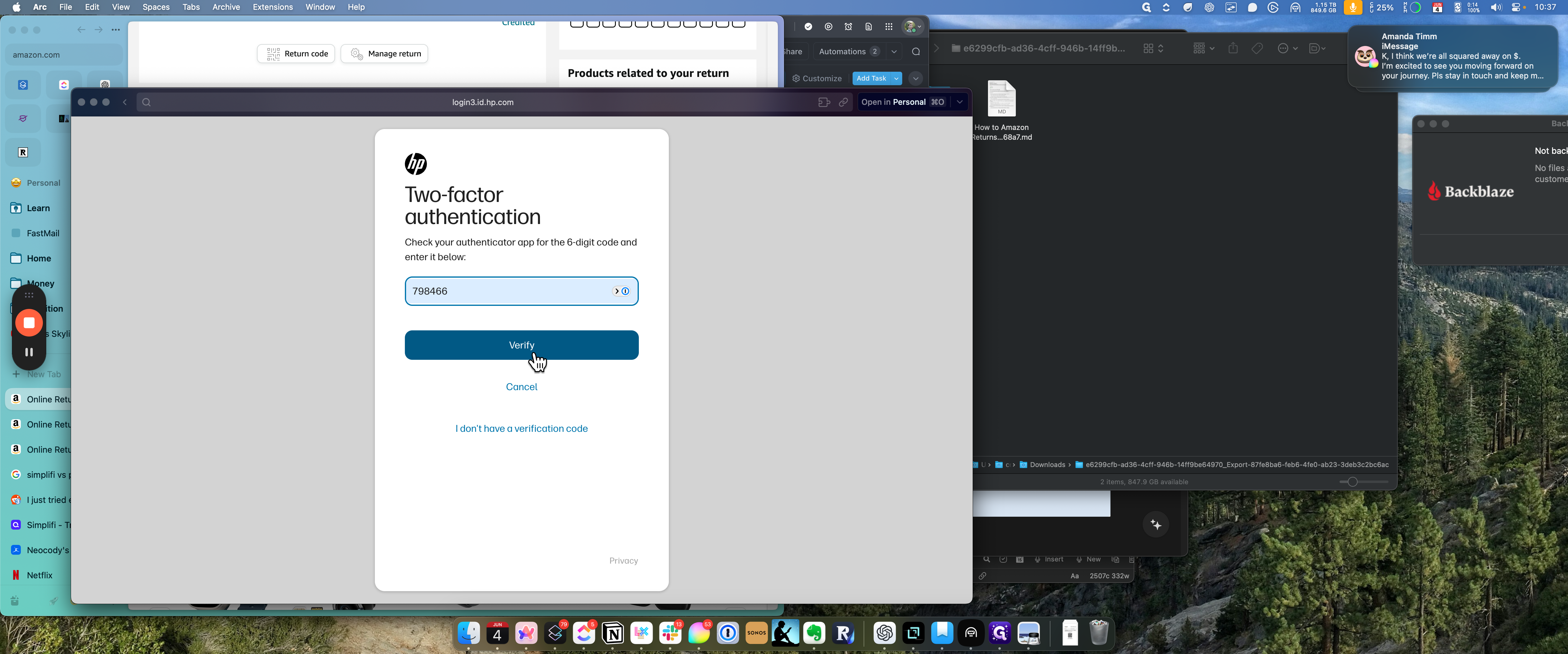Open Arc library archive icon at sidebar bottom
Screen dimensions: 1568x654
click(15, 601)
